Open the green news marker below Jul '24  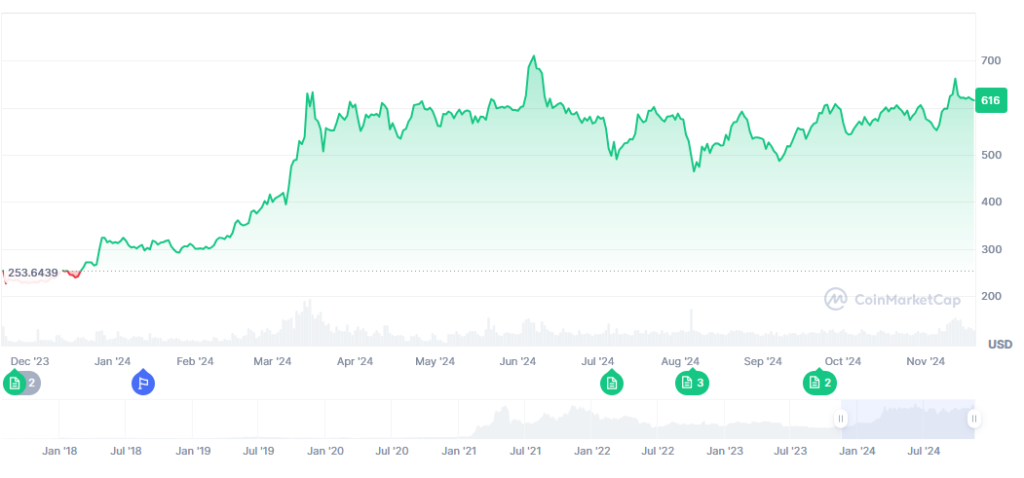coord(610,382)
